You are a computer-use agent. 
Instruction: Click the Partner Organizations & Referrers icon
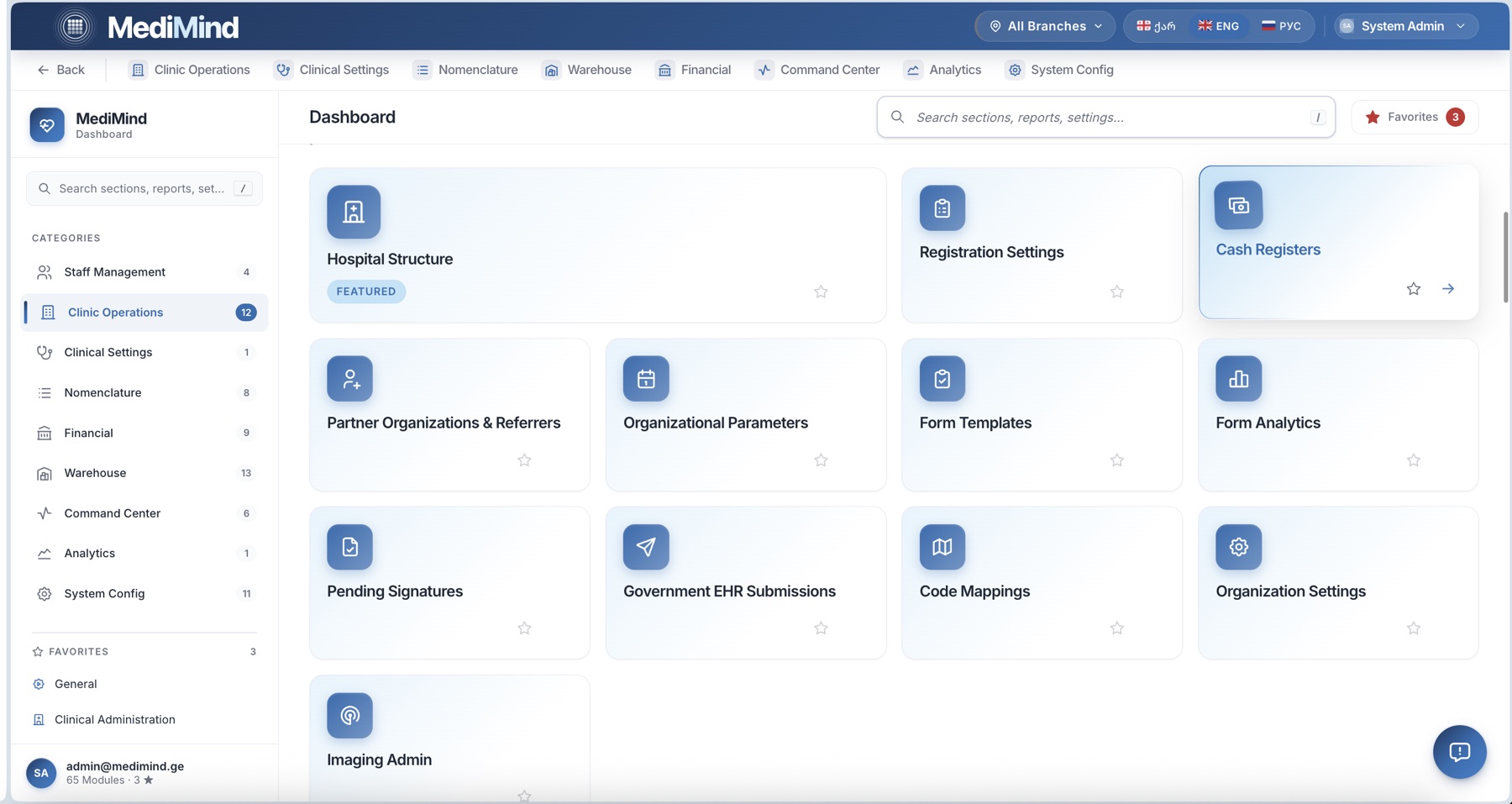click(349, 379)
